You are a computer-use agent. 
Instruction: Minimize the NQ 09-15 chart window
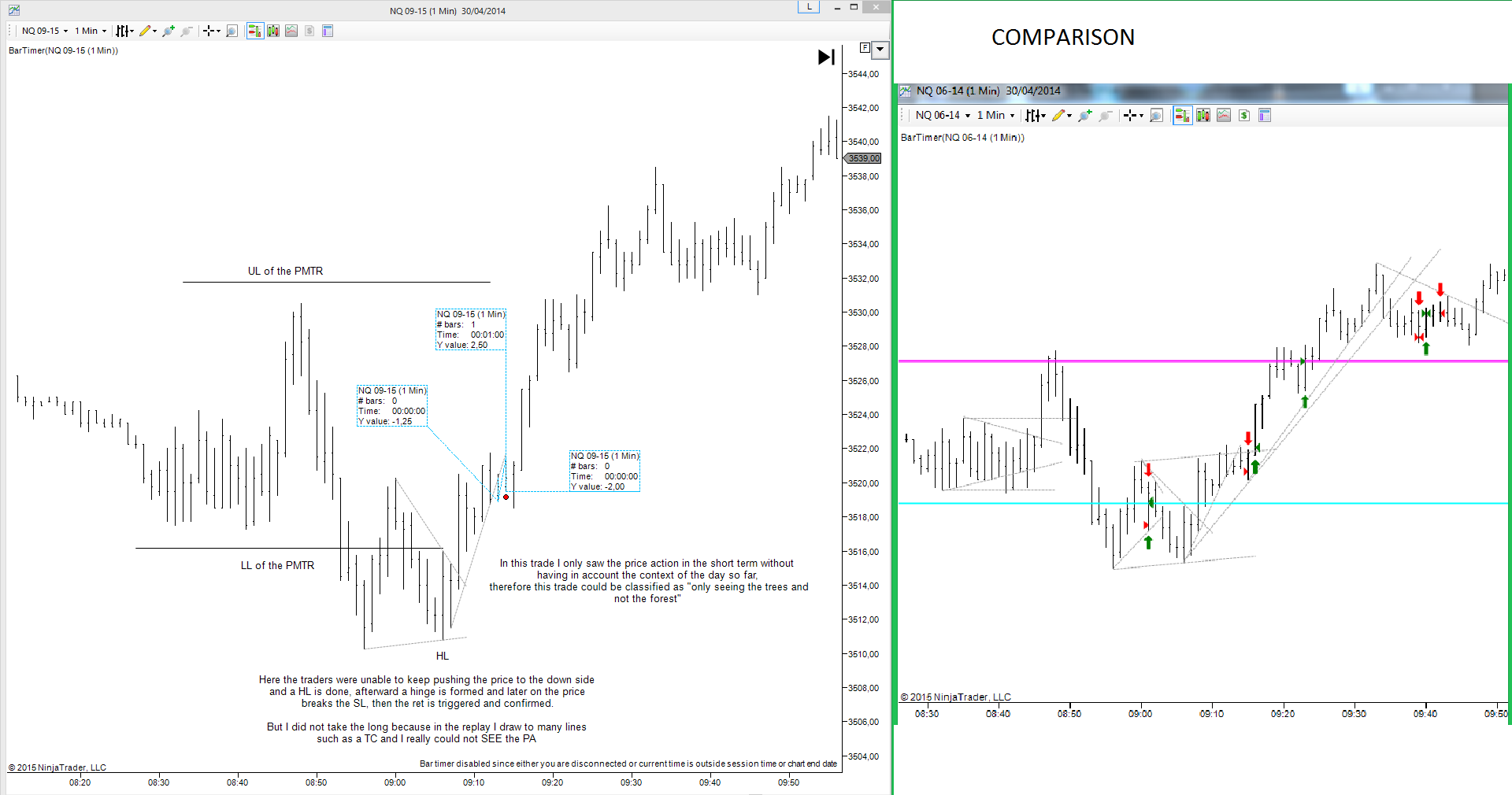click(x=837, y=7)
